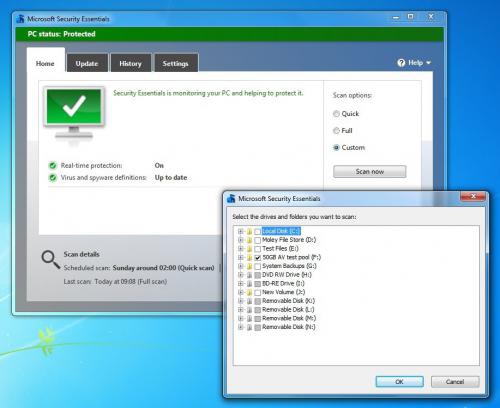The image size is (500, 408).
Task: Expand the Moley File Store (D:) node
Action: (241, 240)
